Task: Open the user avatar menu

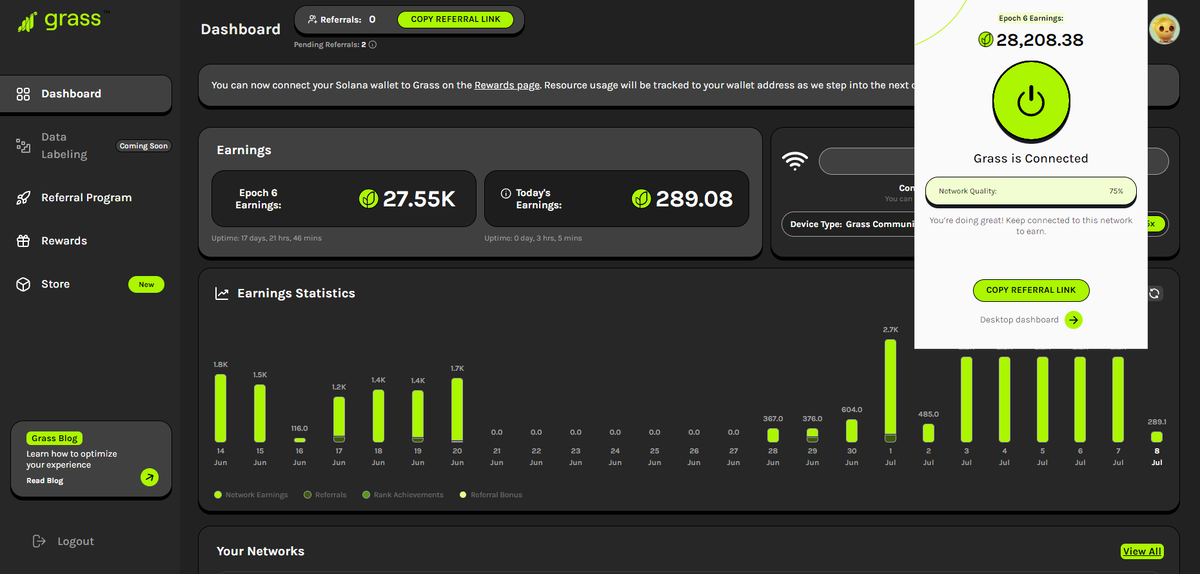Action: point(1164,30)
